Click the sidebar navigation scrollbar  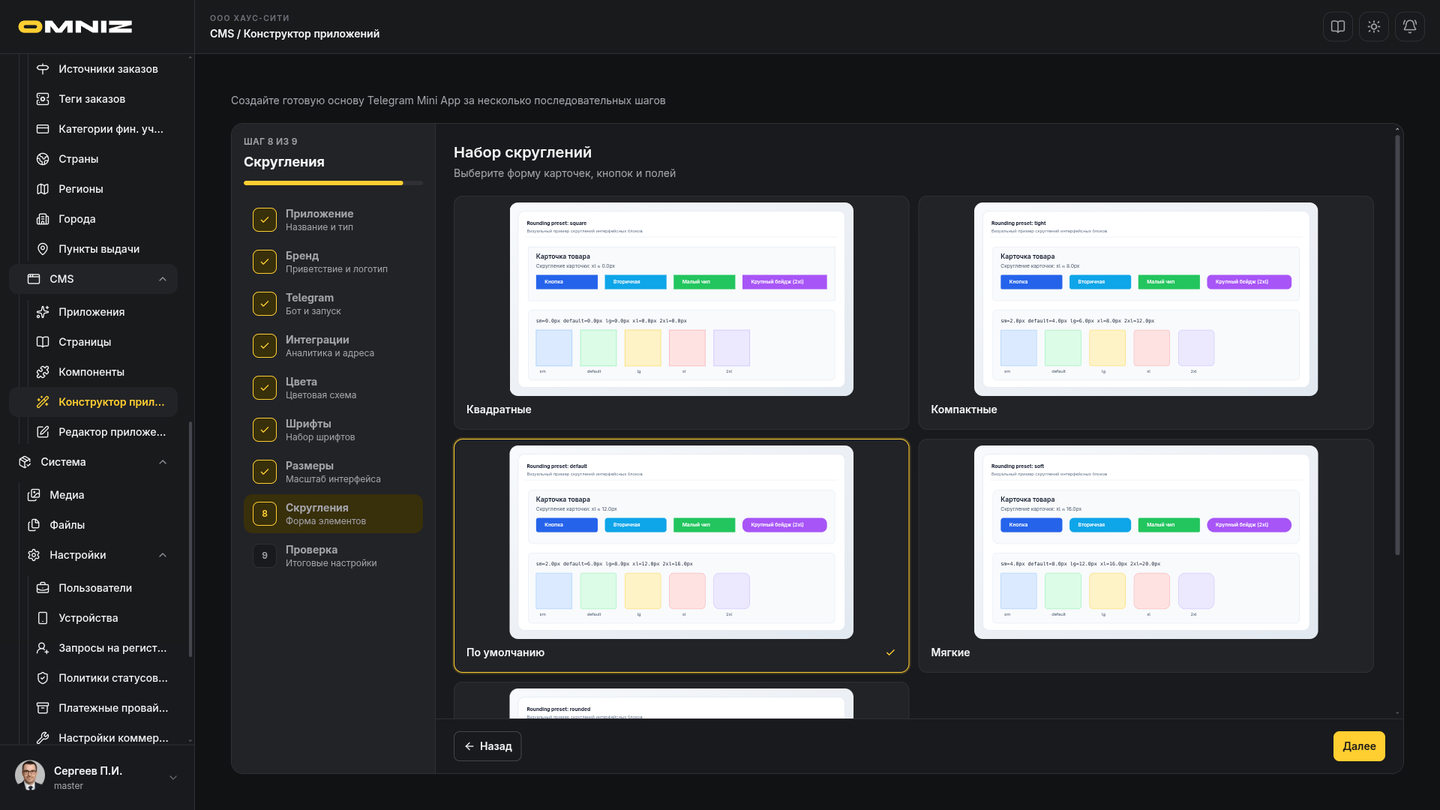pos(190,540)
